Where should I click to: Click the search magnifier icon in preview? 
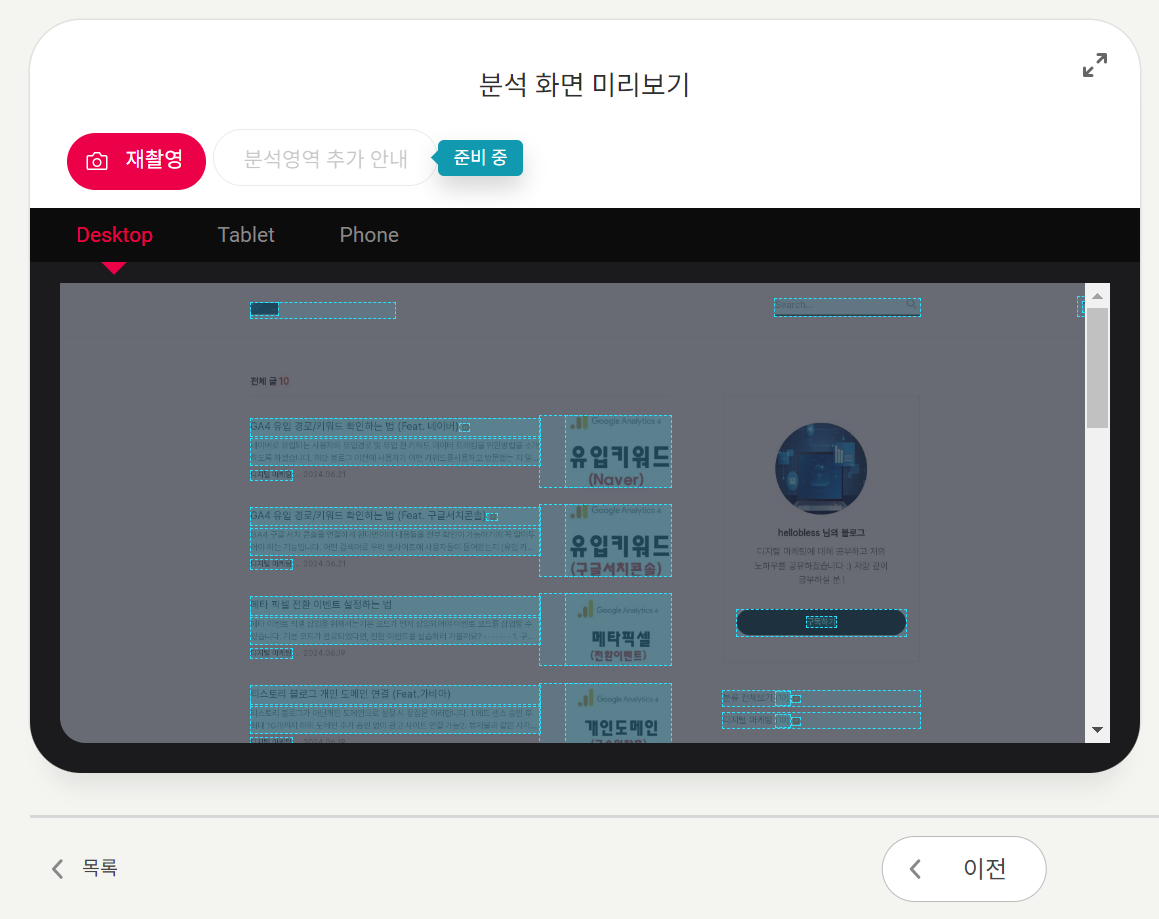click(911, 304)
